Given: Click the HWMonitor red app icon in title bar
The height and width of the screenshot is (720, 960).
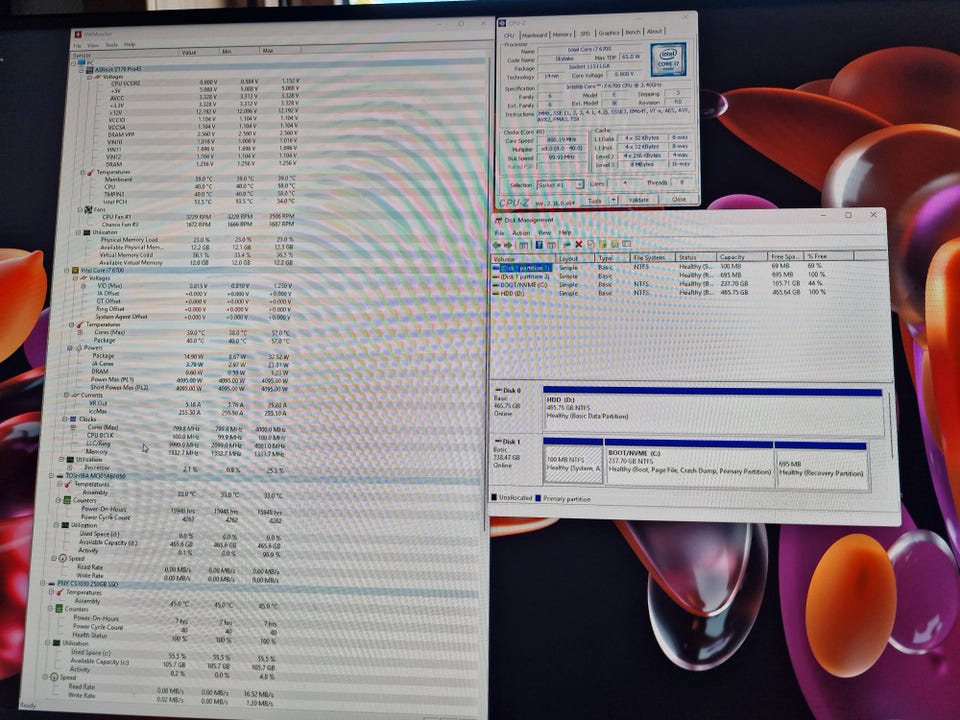Looking at the screenshot, I should point(77,34).
